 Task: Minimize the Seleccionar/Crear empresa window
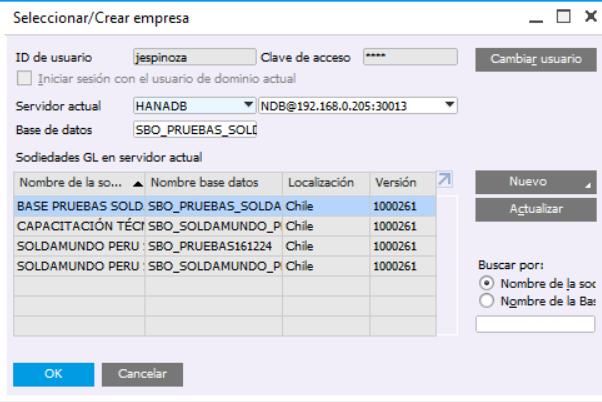click(x=537, y=17)
